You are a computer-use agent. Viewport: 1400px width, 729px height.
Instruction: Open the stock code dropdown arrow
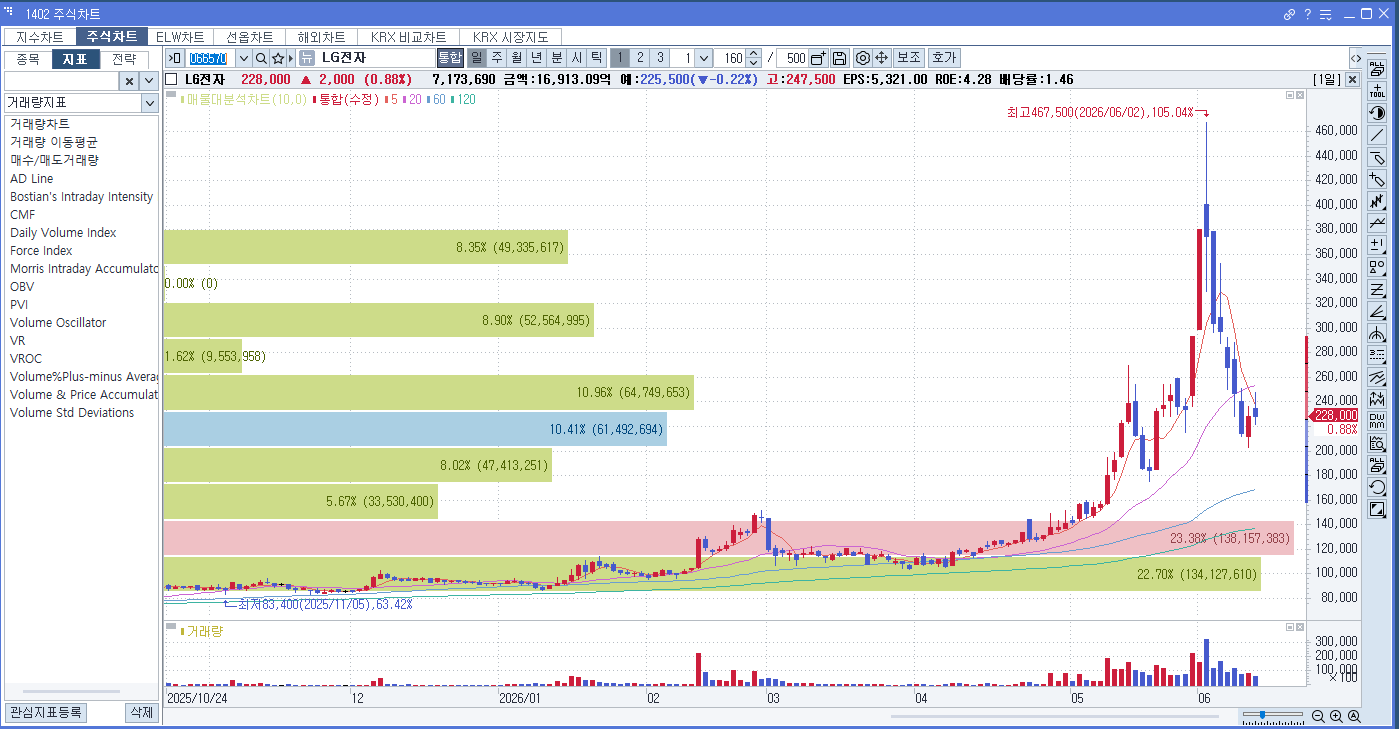[x=243, y=58]
